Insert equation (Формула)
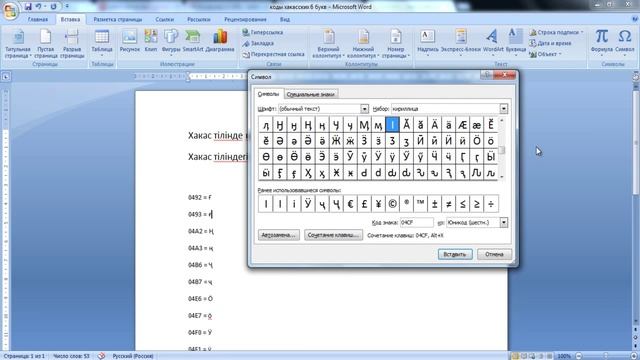 click(x=602, y=42)
